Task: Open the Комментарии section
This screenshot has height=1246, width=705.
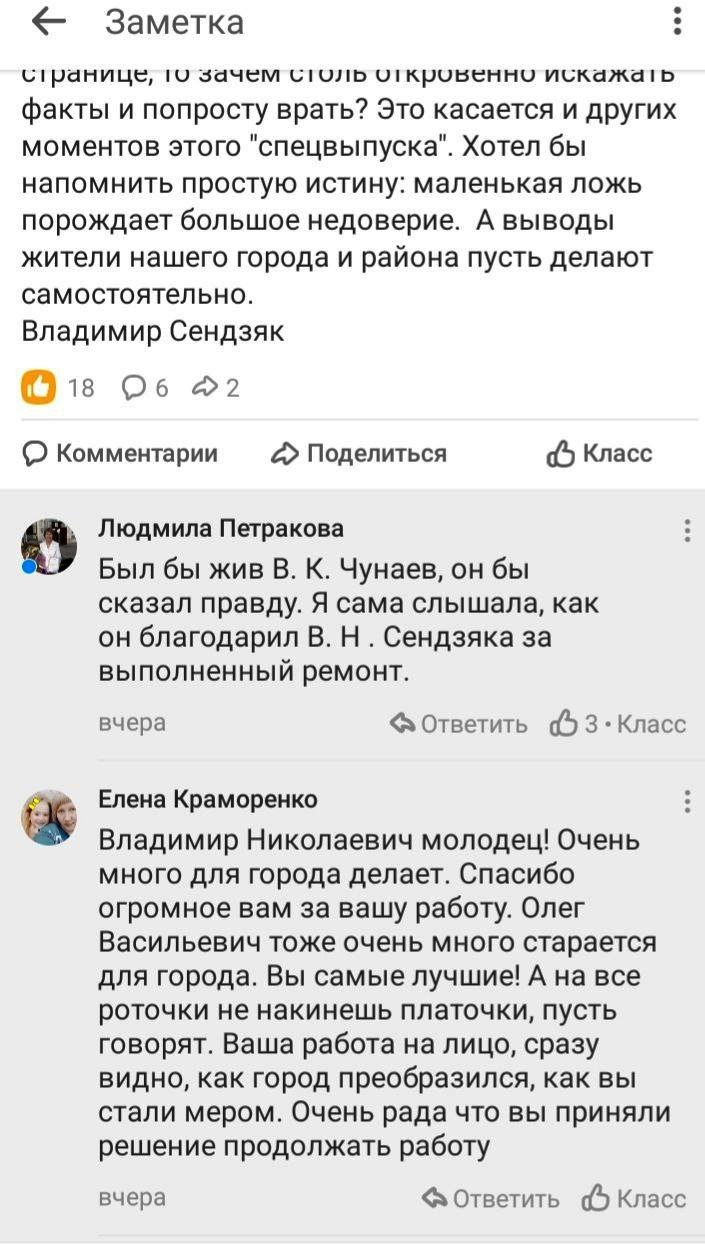Action: [x=120, y=454]
